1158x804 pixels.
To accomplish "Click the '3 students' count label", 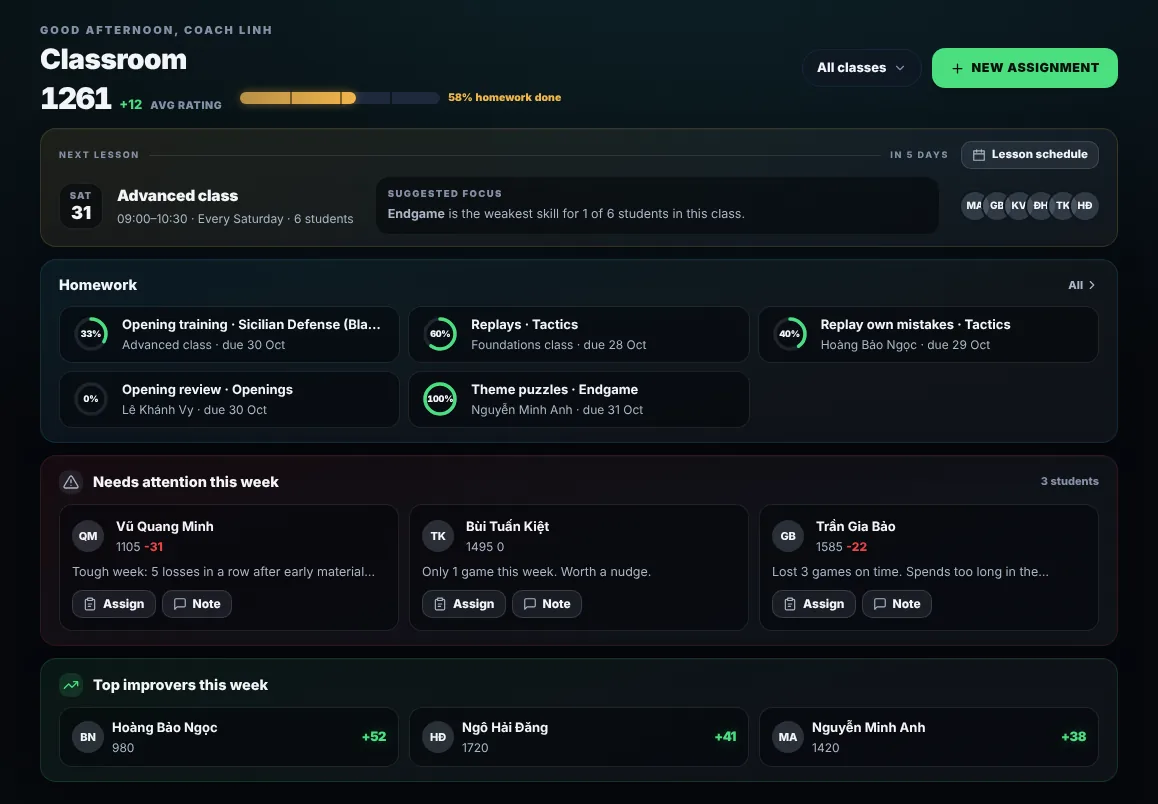I will coord(1069,481).
